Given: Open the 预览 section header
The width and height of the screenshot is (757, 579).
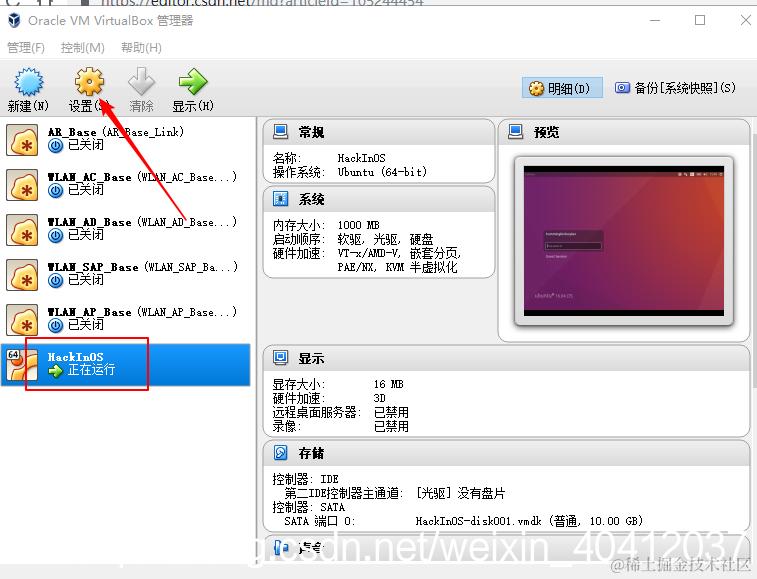Looking at the screenshot, I should pyautogui.click(x=624, y=132).
